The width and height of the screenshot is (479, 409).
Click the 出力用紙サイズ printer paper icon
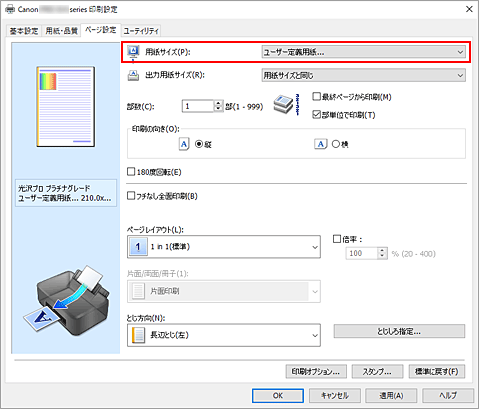pyautogui.click(x=133, y=75)
